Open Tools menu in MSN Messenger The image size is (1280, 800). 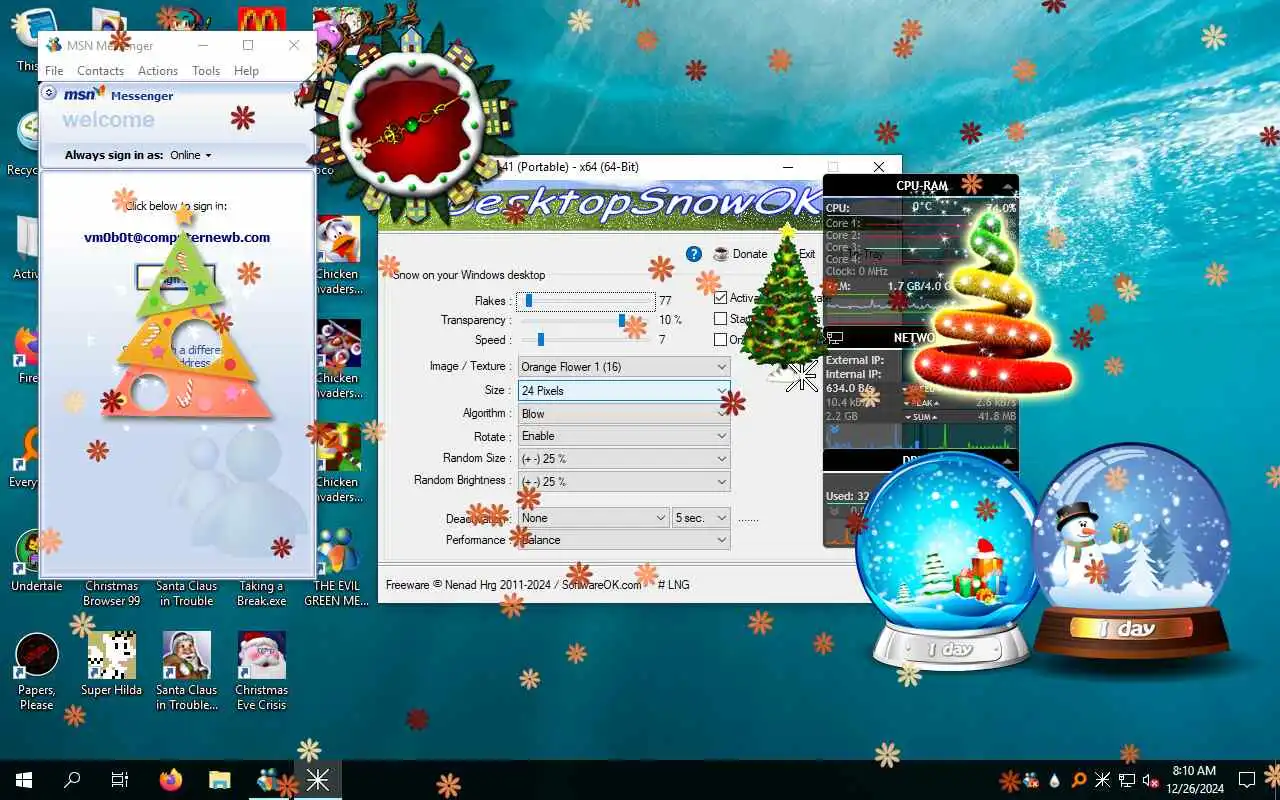tap(206, 71)
